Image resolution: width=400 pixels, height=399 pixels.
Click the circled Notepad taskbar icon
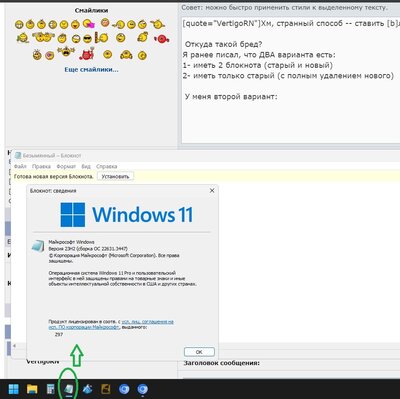point(69,389)
